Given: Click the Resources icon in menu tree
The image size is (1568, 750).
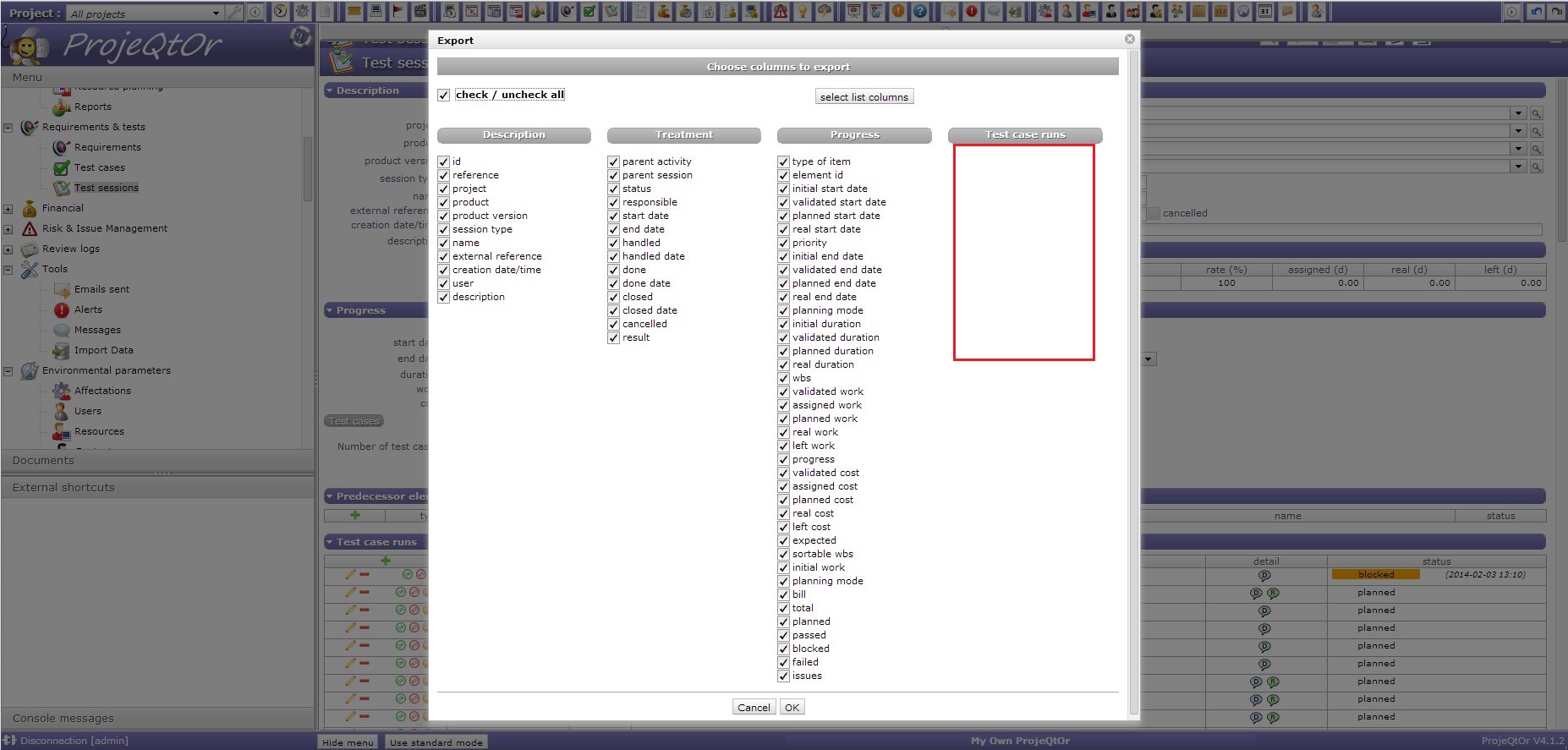Looking at the screenshot, I should tap(61, 431).
